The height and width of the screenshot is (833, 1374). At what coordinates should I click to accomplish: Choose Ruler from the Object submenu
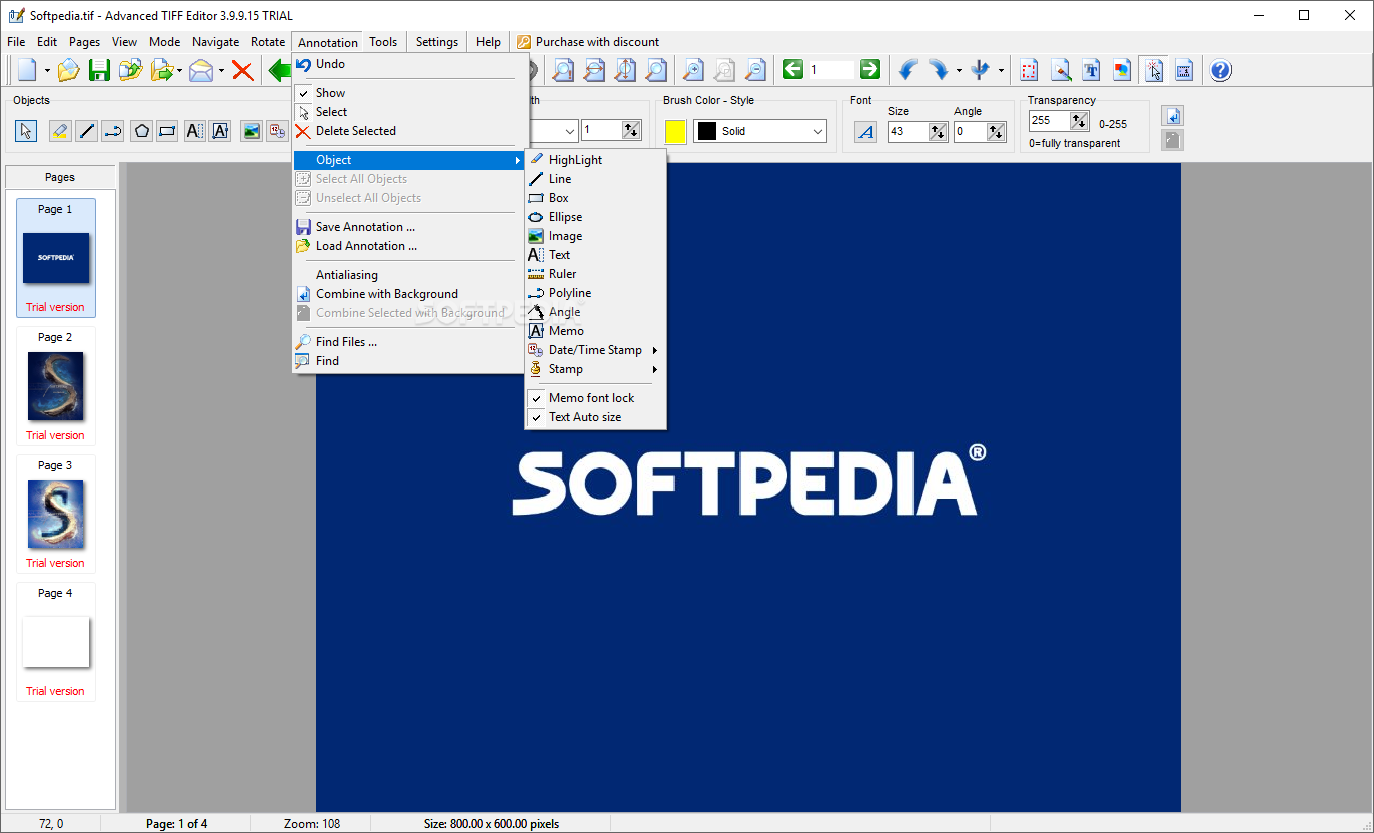point(594,274)
